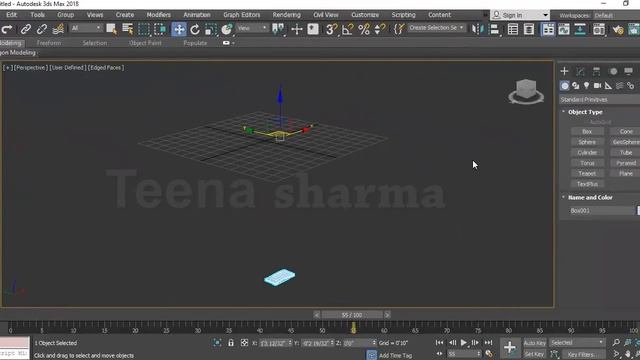Activate the Select and Move tool
Screen dimensions: 640x360
pyautogui.click(x=179, y=29)
